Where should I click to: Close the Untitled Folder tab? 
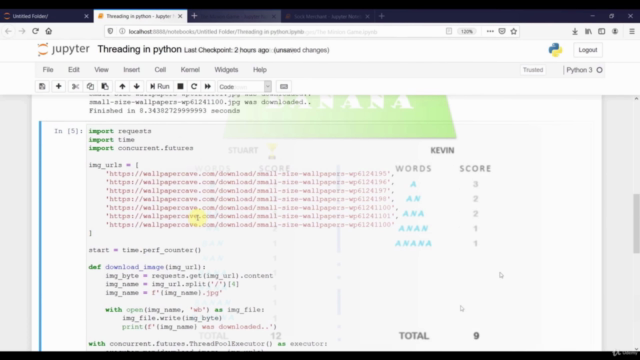pyautogui.click(x=86, y=16)
